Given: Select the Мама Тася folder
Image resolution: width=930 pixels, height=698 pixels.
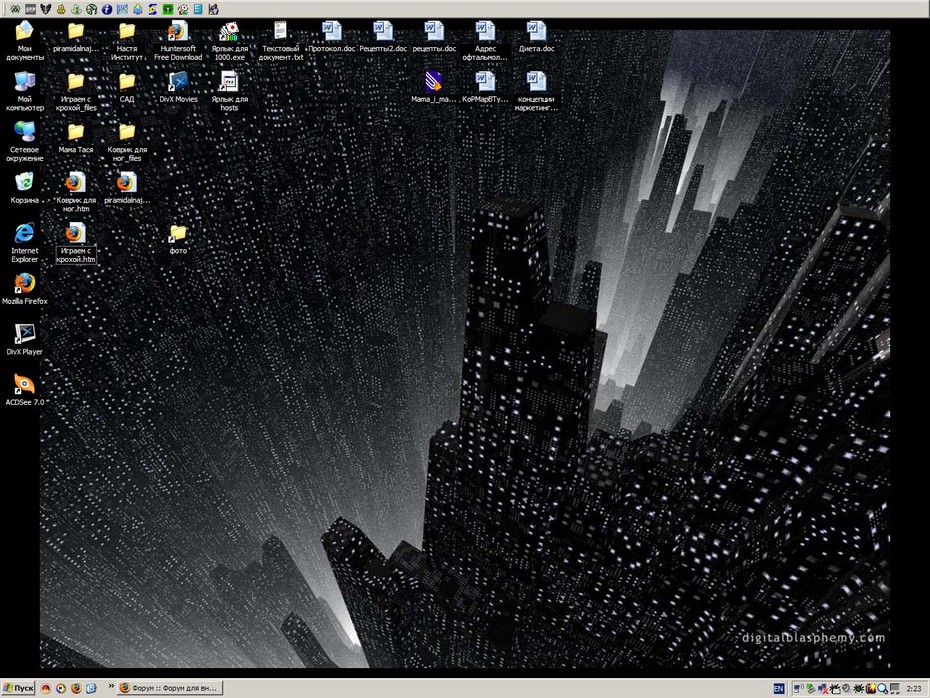Looking at the screenshot, I should (75, 137).
